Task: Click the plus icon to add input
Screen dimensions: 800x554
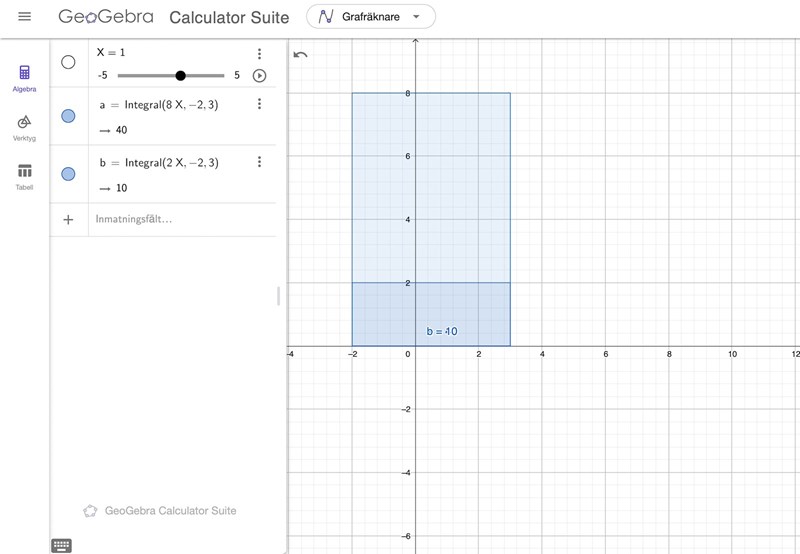Action: [68, 219]
